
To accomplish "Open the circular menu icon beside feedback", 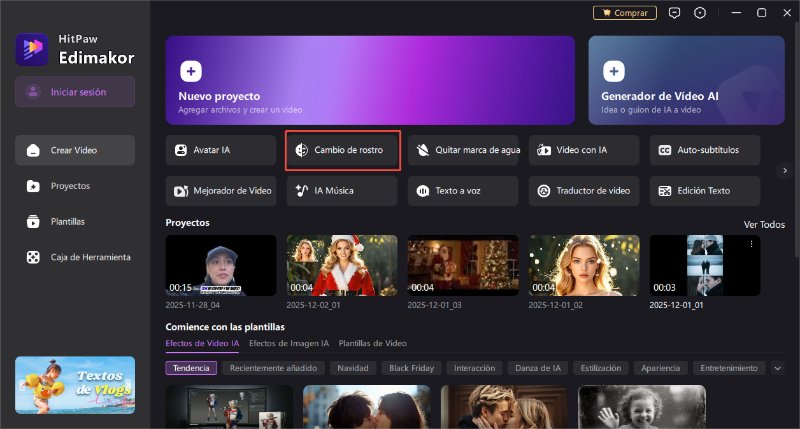I will click(700, 13).
